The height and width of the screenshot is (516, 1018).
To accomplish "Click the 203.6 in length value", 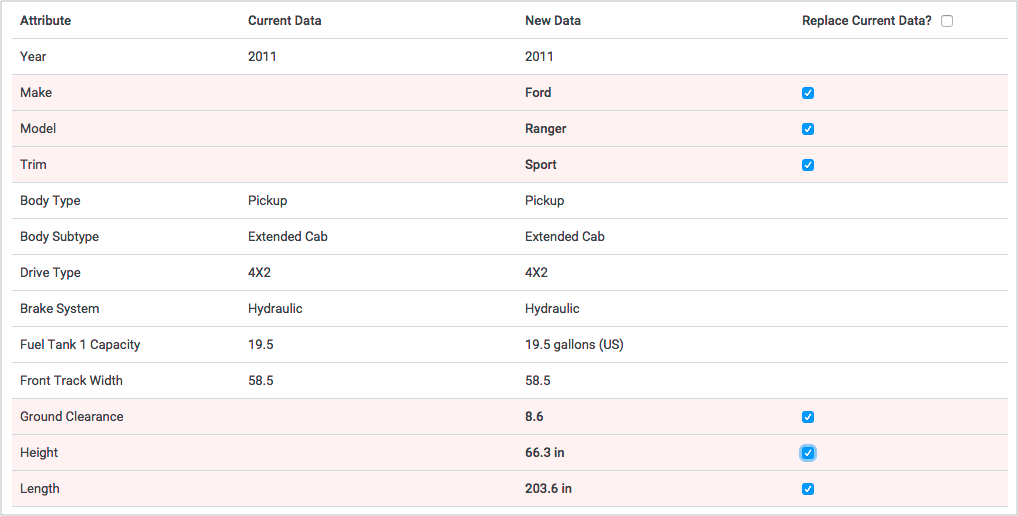I will click(548, 489).
